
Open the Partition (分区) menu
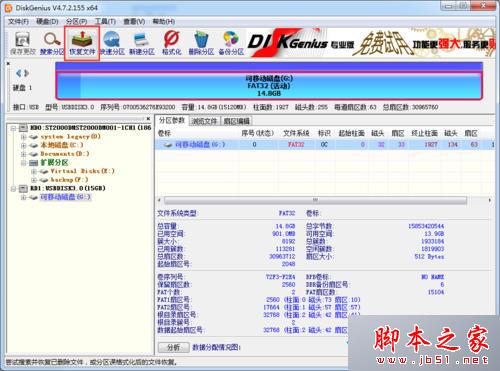coord(76,22)
